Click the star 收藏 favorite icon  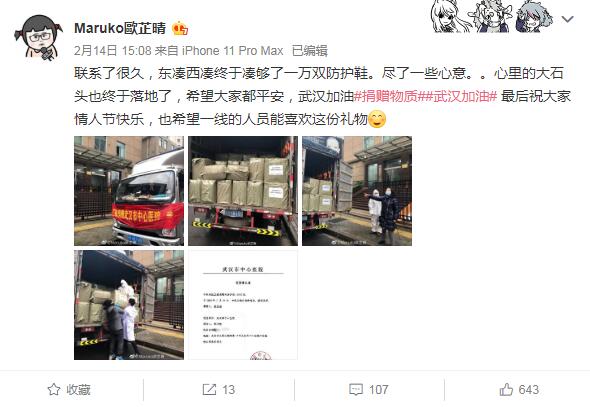pos(54,389)
